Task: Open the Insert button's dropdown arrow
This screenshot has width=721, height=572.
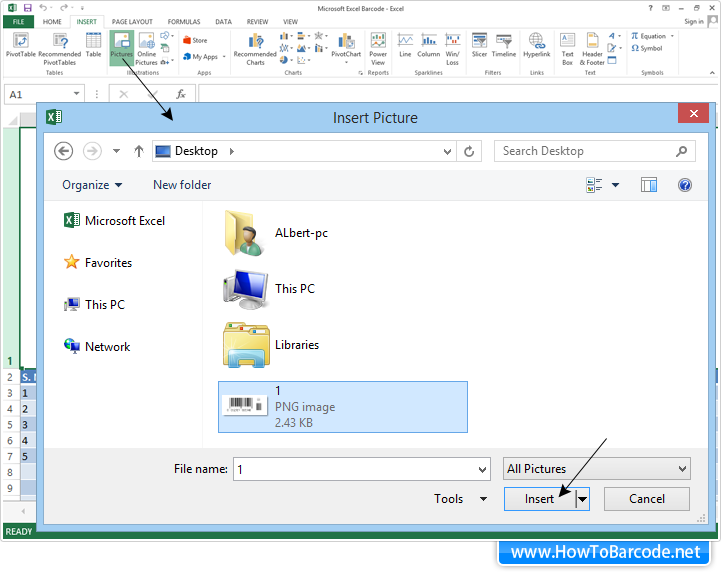Action: tap(583, 499)
